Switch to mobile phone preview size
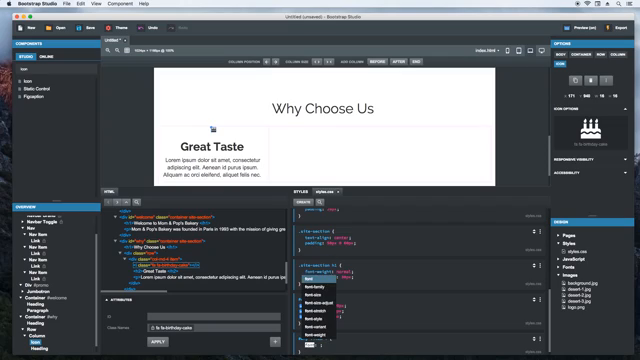Screen dimensions: 640x360 pos(507,51)
